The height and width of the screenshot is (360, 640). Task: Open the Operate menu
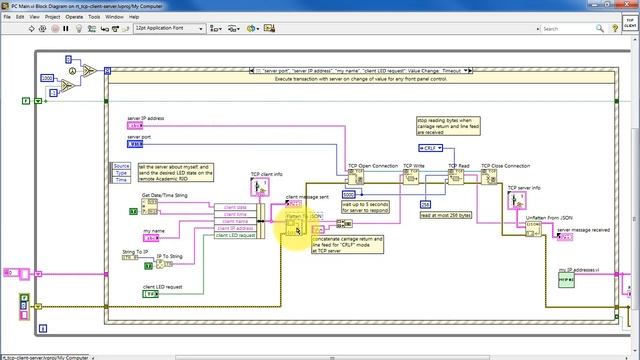click(74, 17)
